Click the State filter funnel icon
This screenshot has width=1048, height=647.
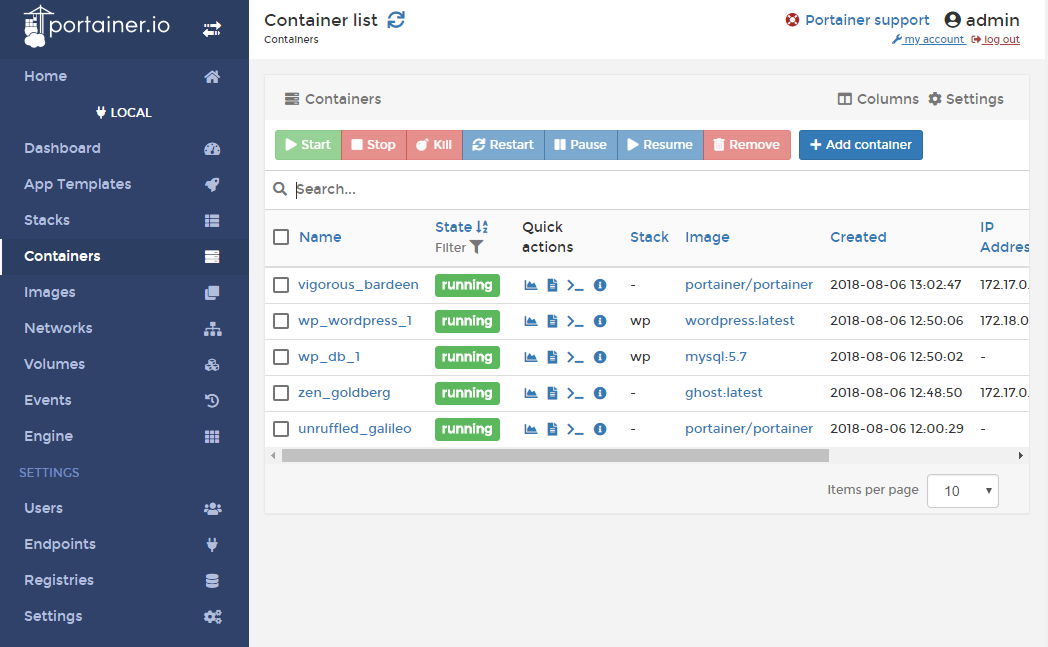477,247
